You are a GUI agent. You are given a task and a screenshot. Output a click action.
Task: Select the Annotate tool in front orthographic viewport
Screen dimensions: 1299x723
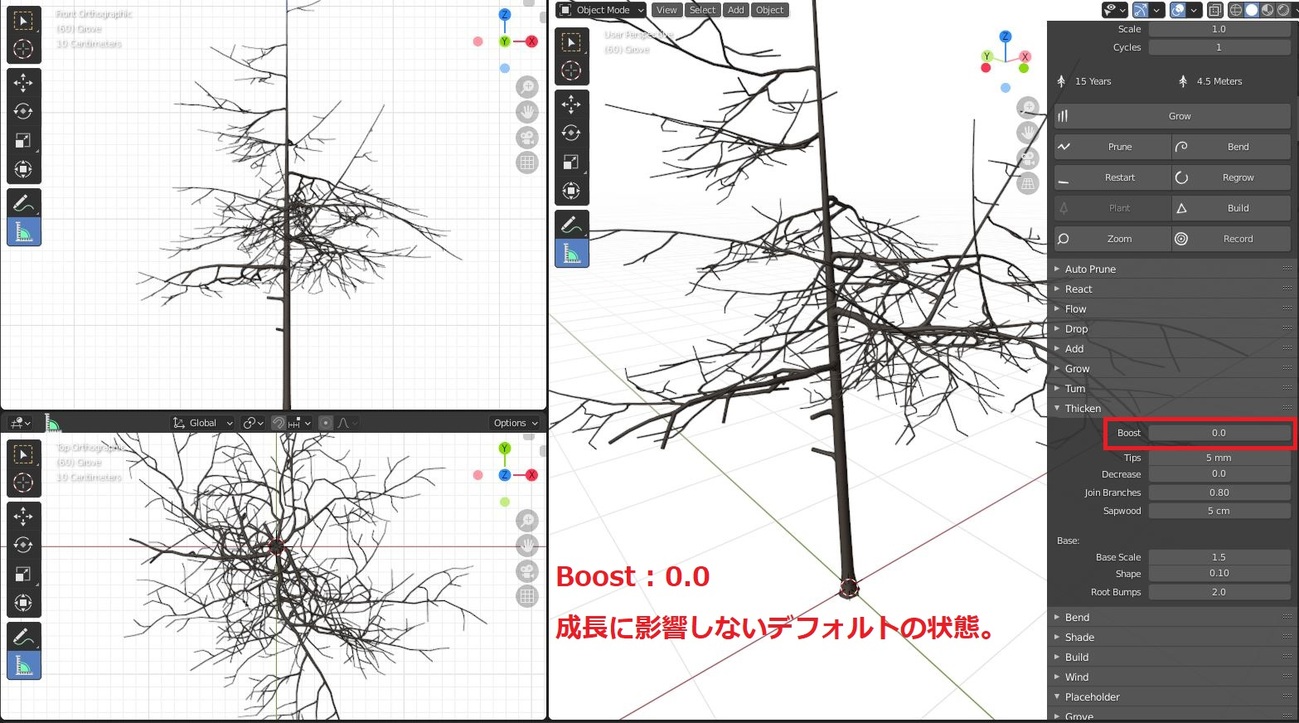(23, 202)
